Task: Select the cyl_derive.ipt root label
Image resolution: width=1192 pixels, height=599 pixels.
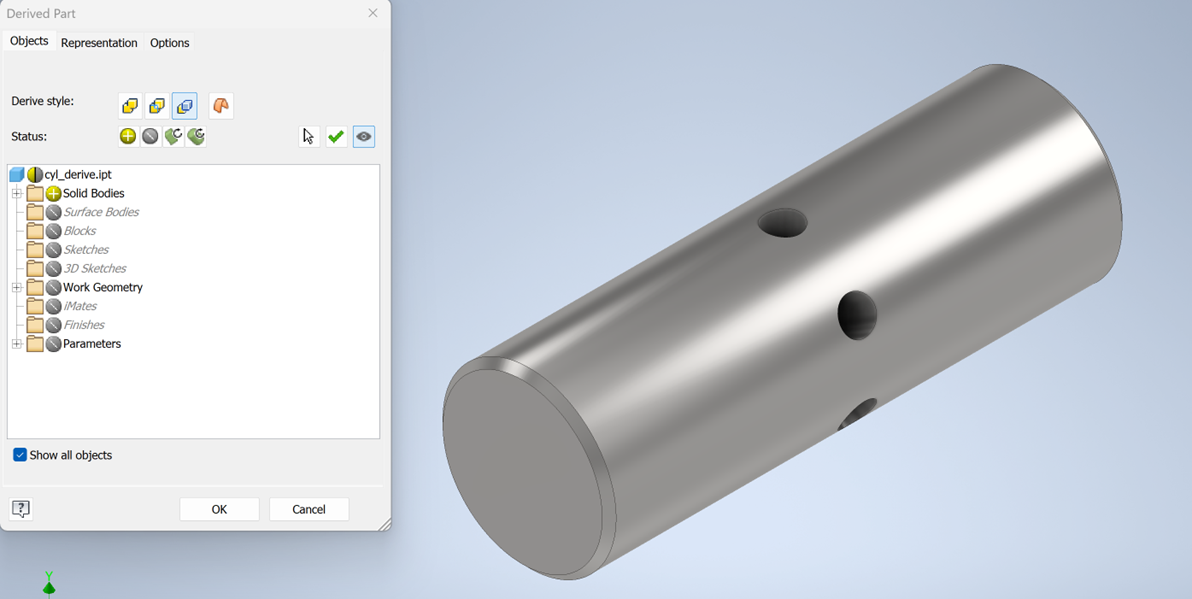Action: coord(78,175)
